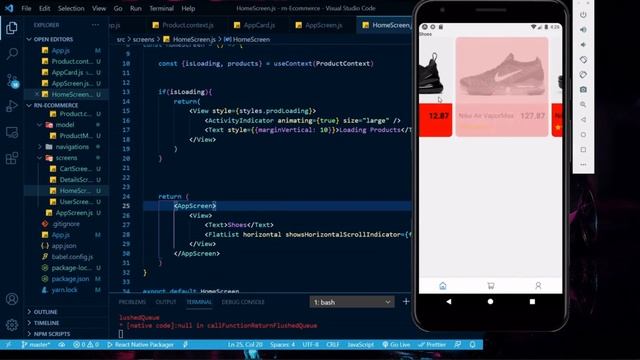Open the Accounts menu icon

tap(12, 299)
